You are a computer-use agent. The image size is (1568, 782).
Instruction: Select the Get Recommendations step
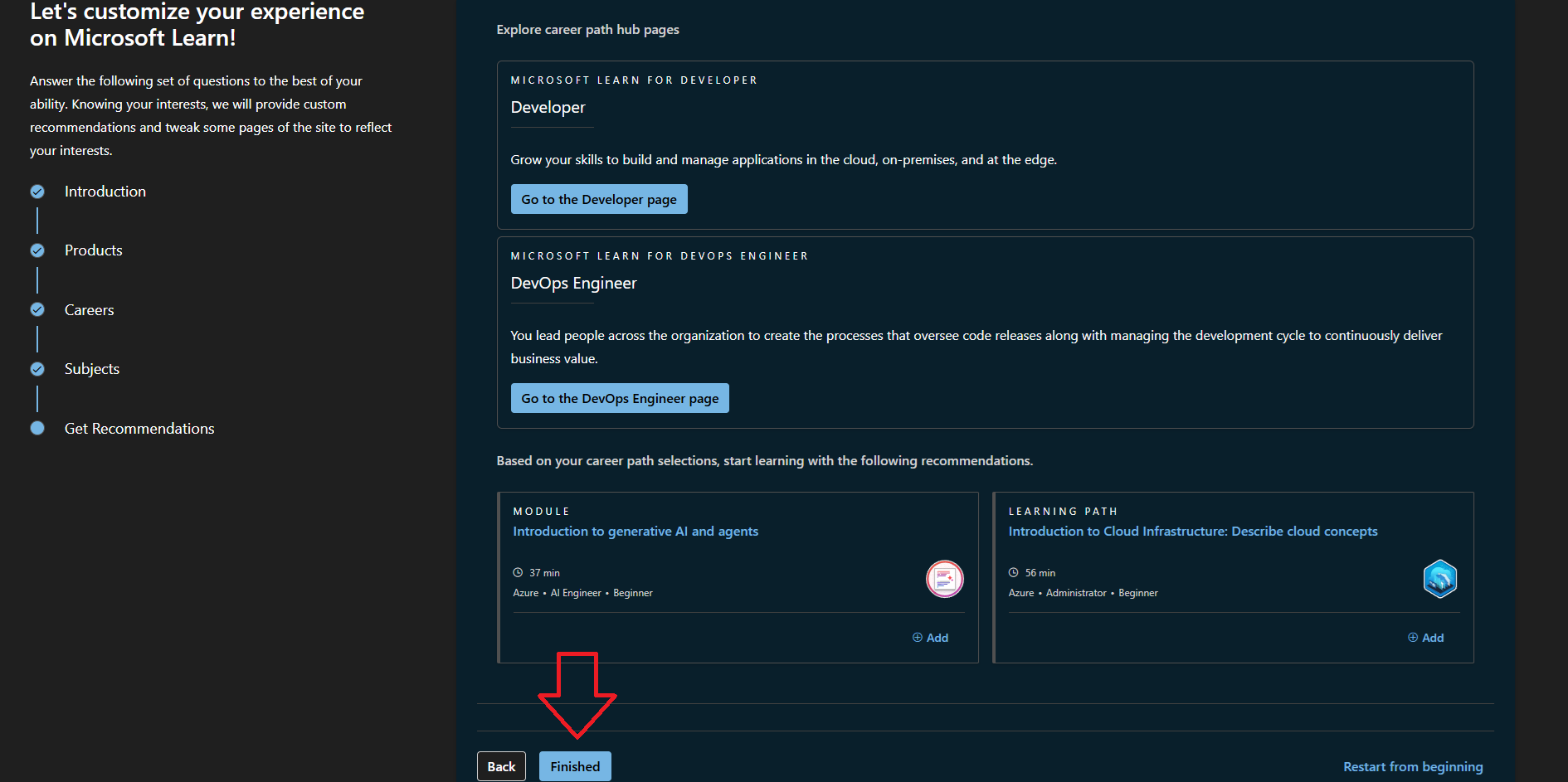[139, 429]
